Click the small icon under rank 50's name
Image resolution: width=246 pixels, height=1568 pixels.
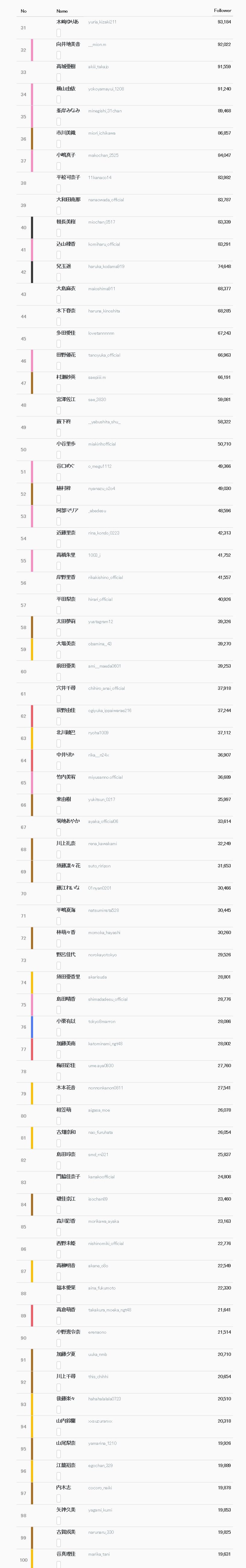click(x=58, y=455)
